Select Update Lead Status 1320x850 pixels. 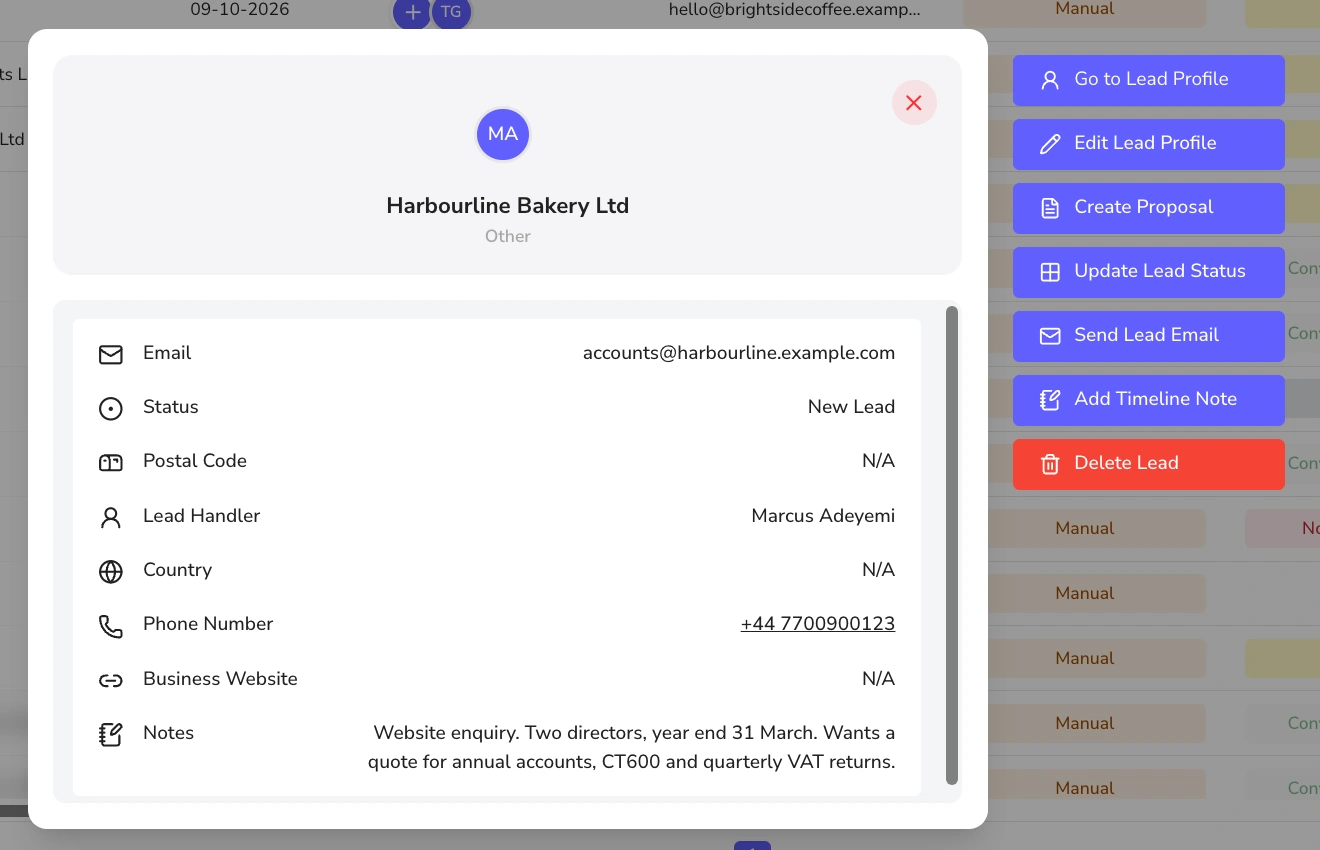click(x=1149, y=272)
